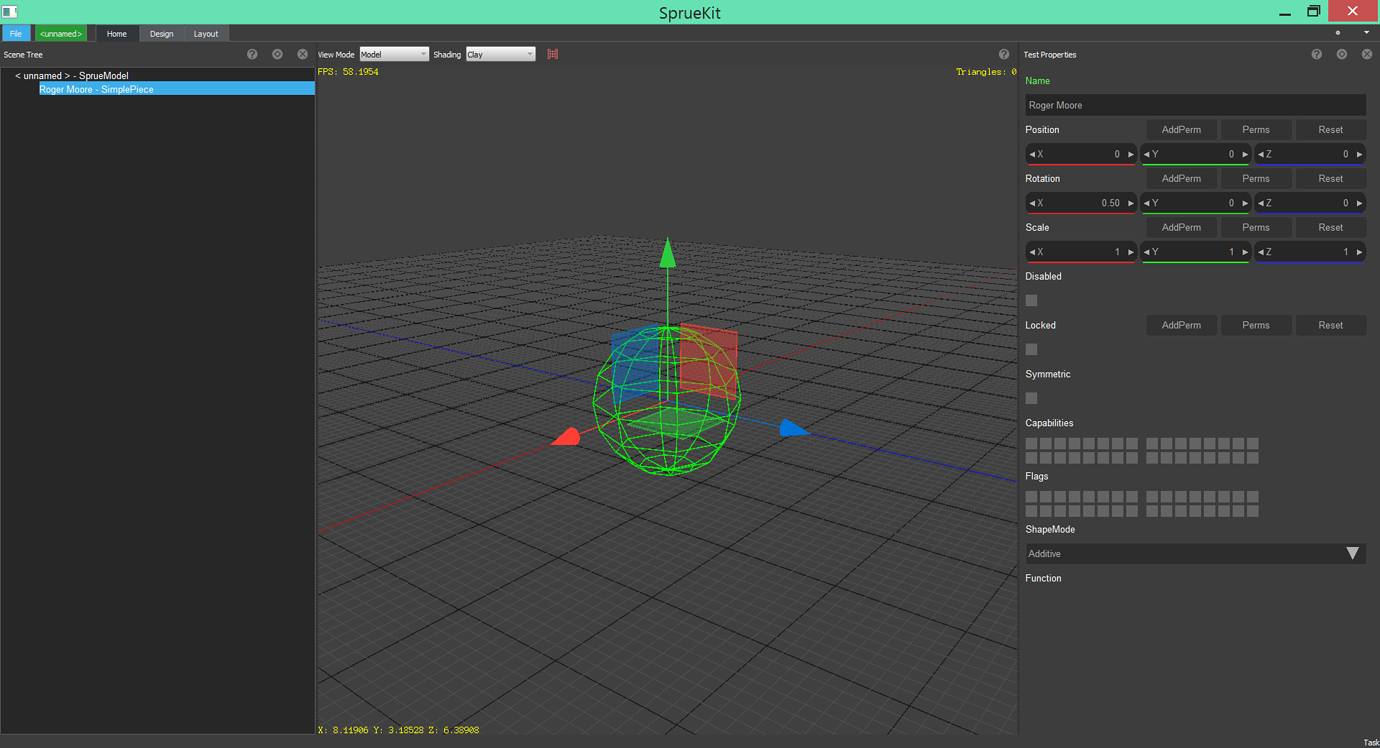Open the ribbon options dropdown arrow

(1366, 33)
